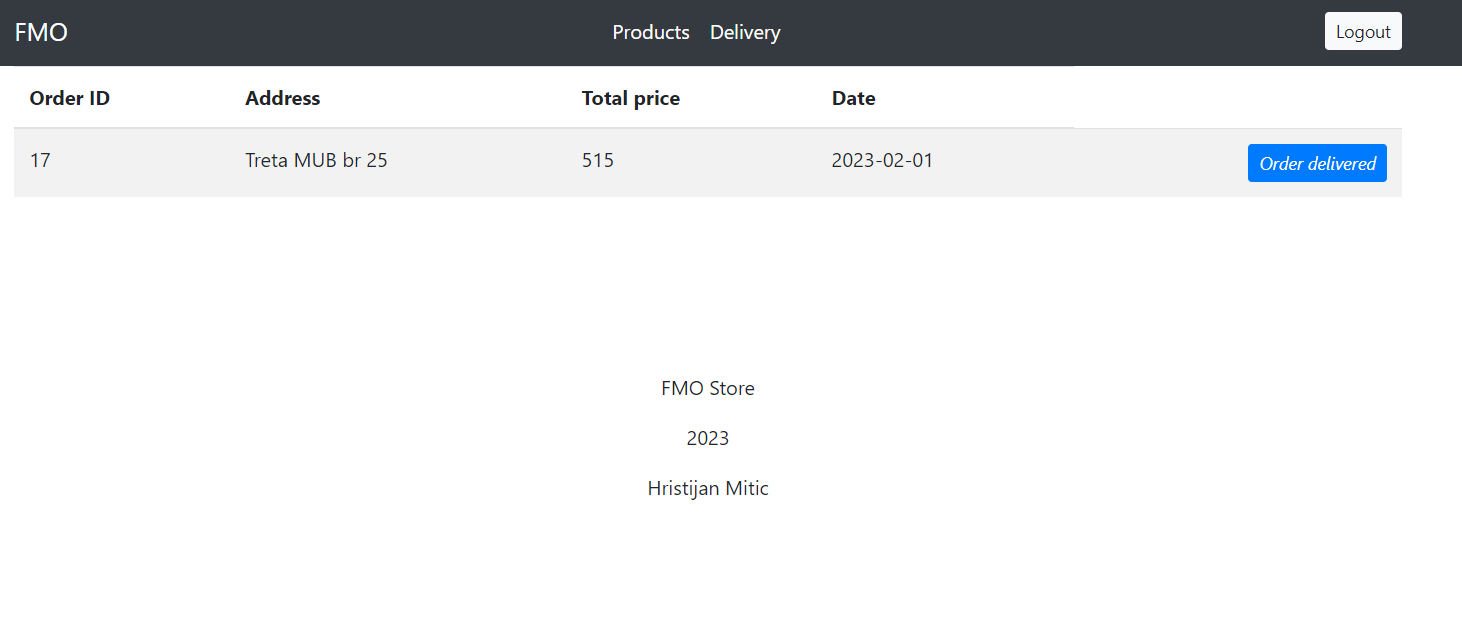Click the blank header cell above Order delivered
This screenshot has width=1462, height=637.
coord(1238,98)
